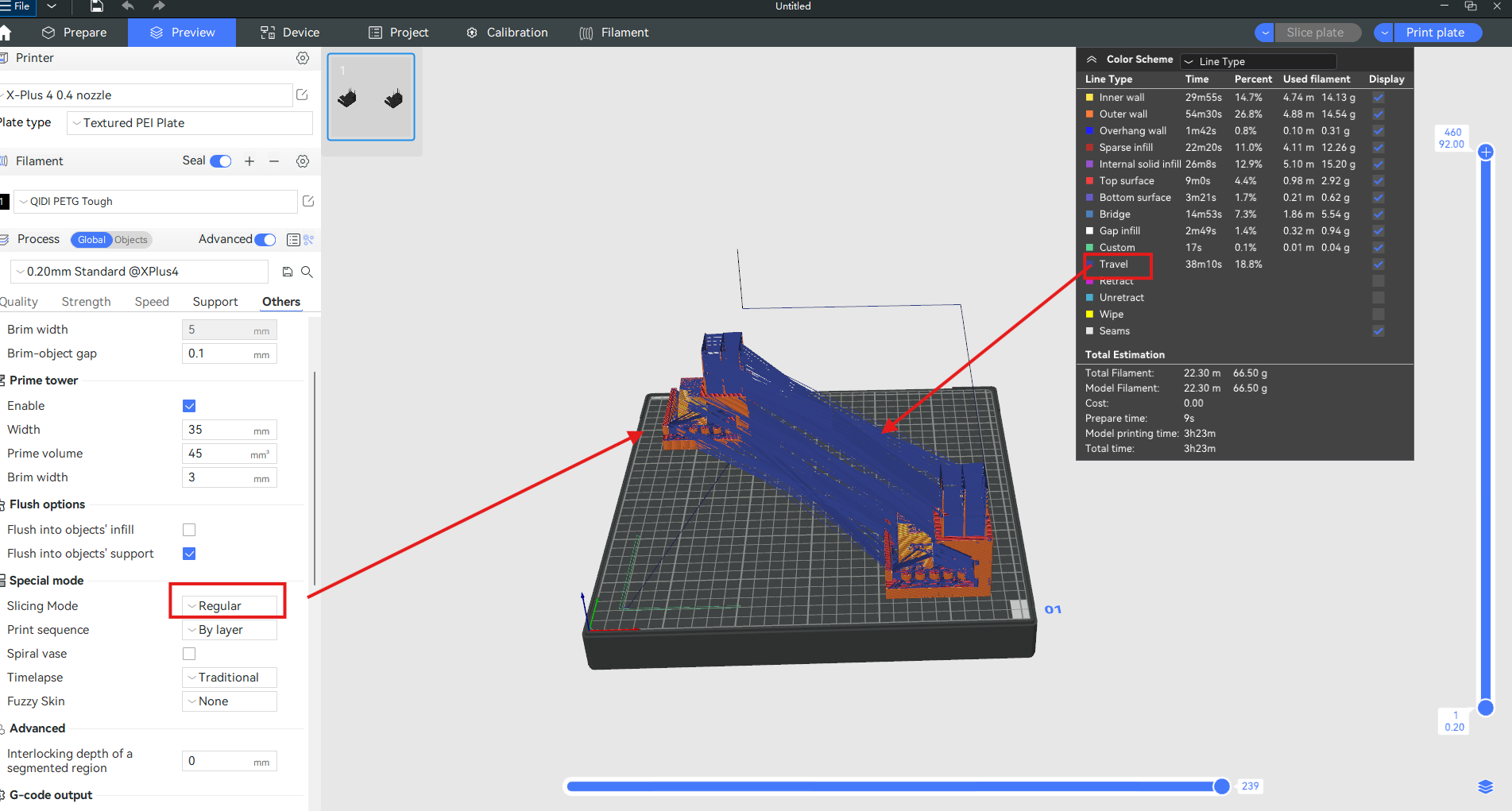1512x811 pixels.
Task: Click the Home icon in the top bar
Action: (7, 33)
